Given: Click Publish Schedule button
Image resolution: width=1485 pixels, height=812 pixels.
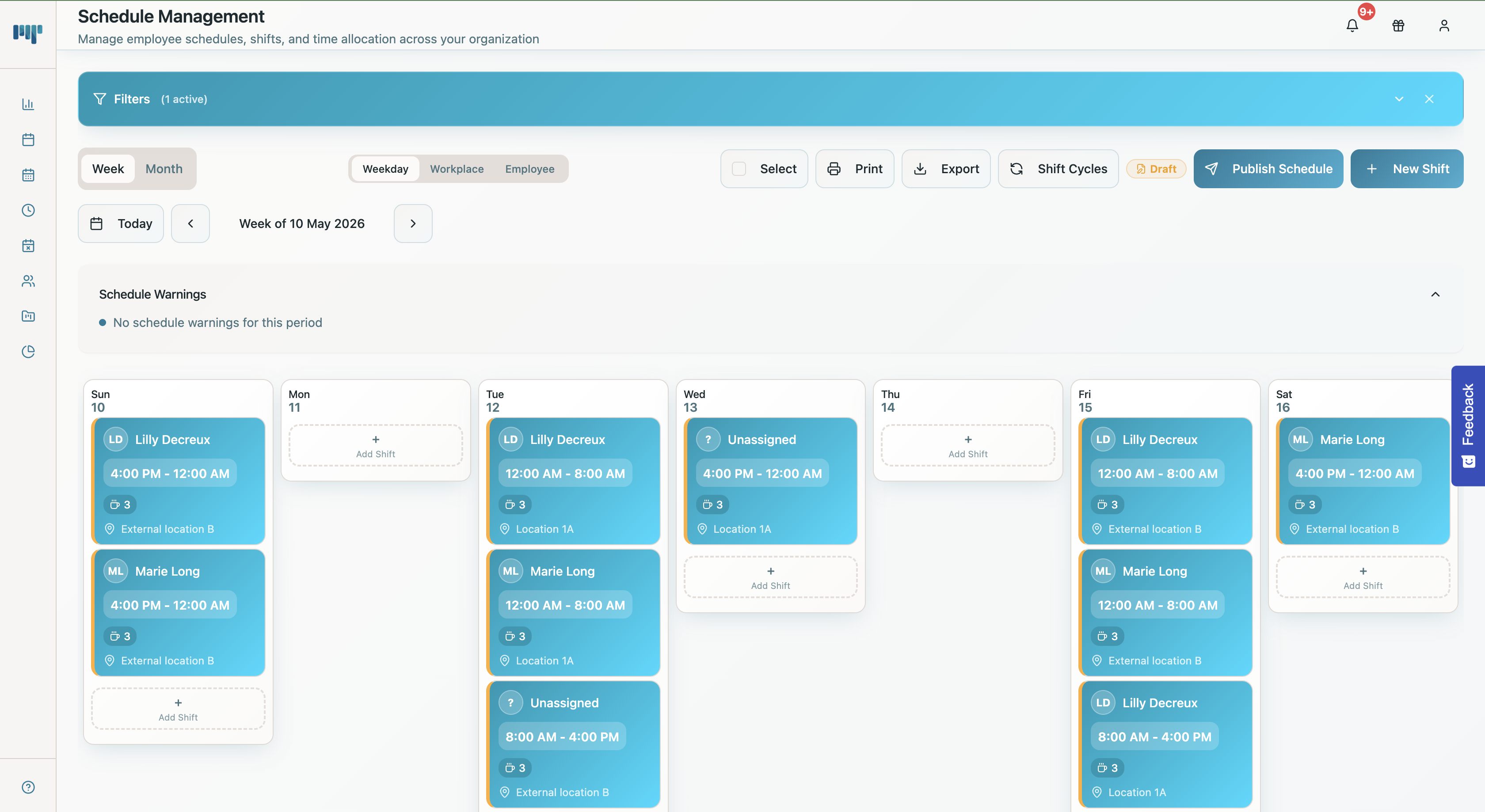Looking at the screenshot, I should pos(1268,169).
